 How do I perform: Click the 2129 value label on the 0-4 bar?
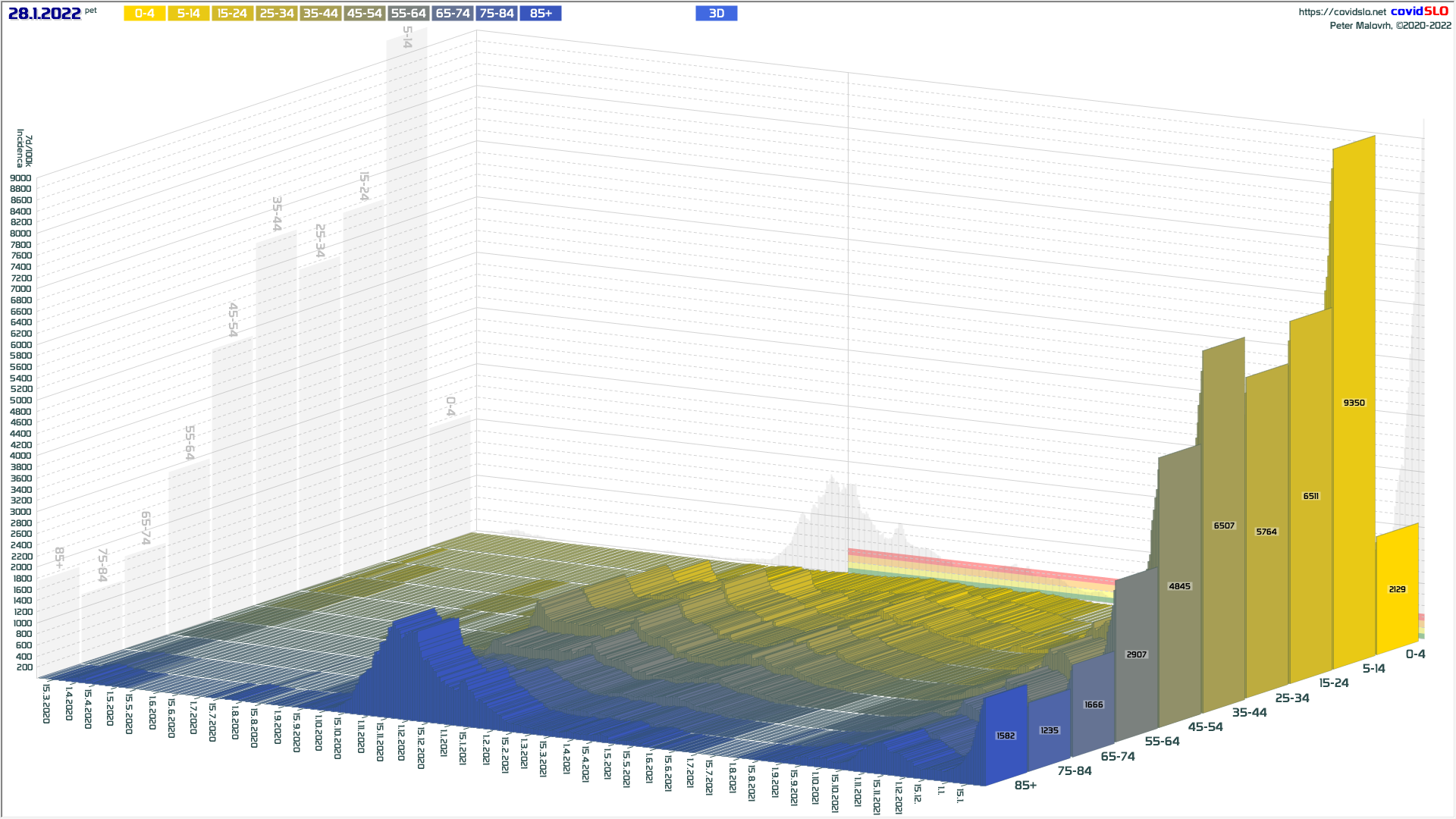pos(1397,589)
